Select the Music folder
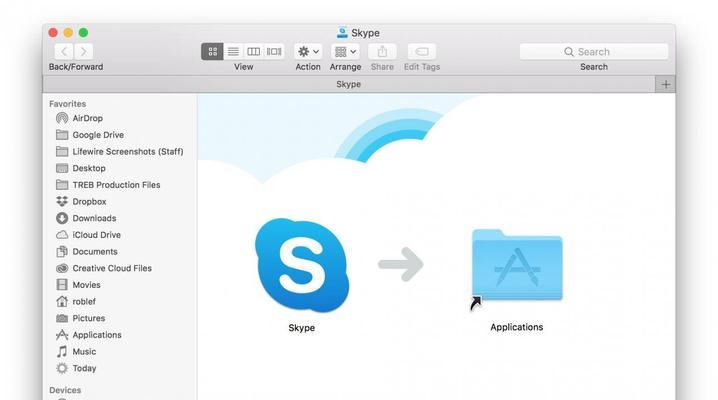 [x=76, y=351]
